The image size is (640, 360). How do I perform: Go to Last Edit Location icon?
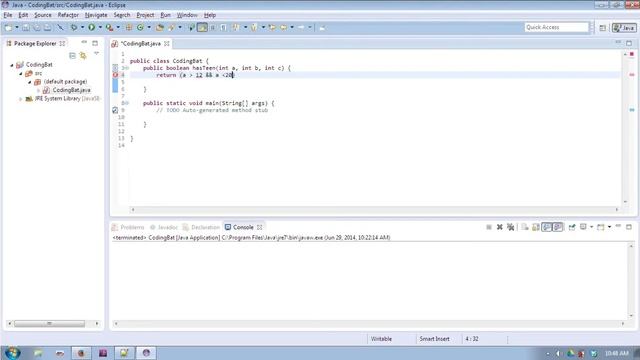point(272,27)
